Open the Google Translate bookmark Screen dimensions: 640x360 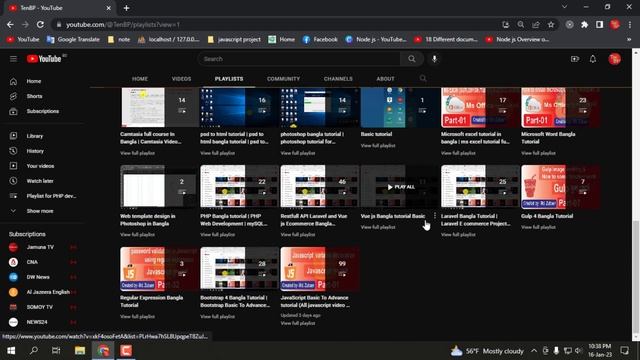tap(73, 40)
